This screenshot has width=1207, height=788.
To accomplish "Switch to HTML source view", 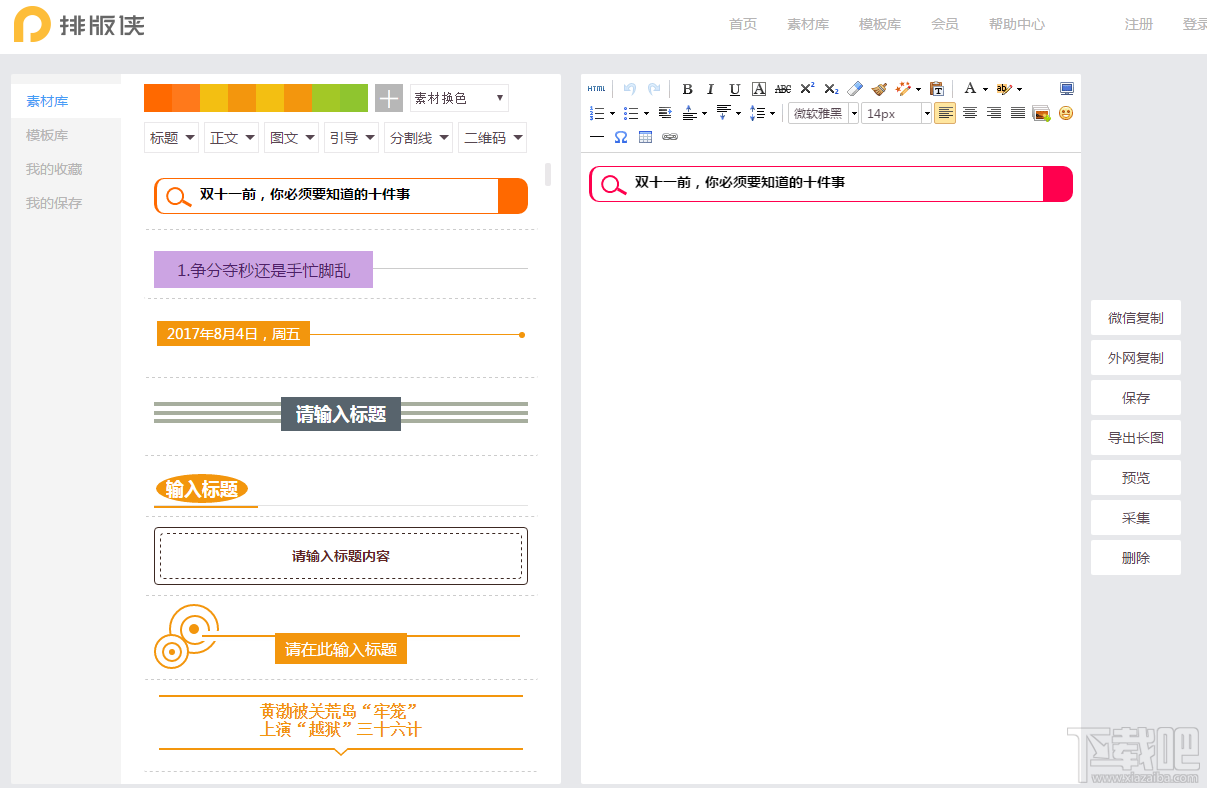I will [596, 89].
